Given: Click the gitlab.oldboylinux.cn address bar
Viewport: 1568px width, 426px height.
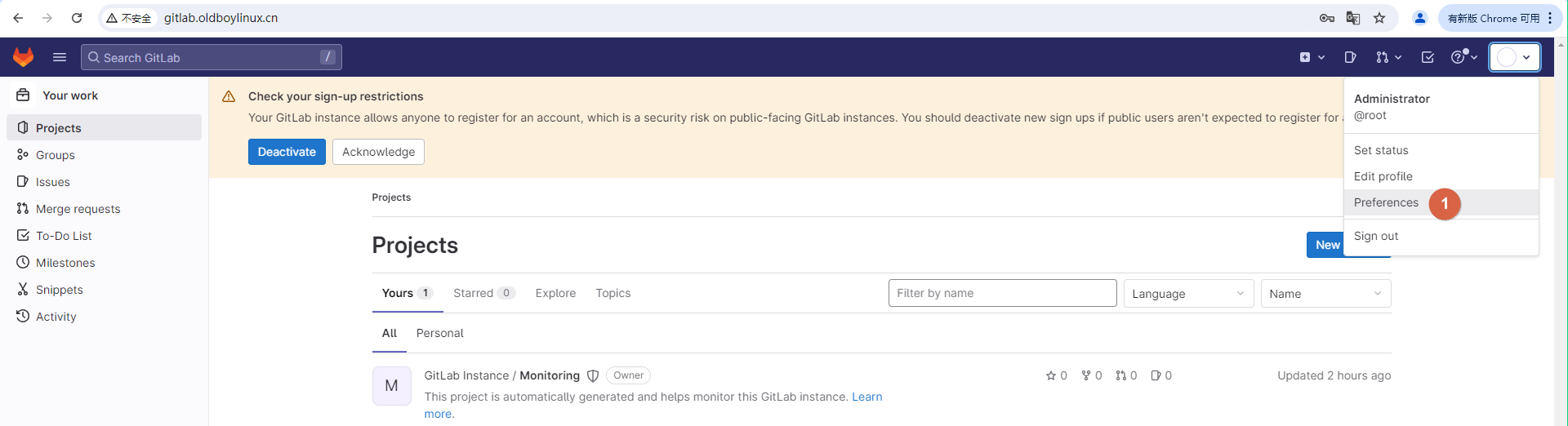Looking at the screenshot, I should click(220, 18).
